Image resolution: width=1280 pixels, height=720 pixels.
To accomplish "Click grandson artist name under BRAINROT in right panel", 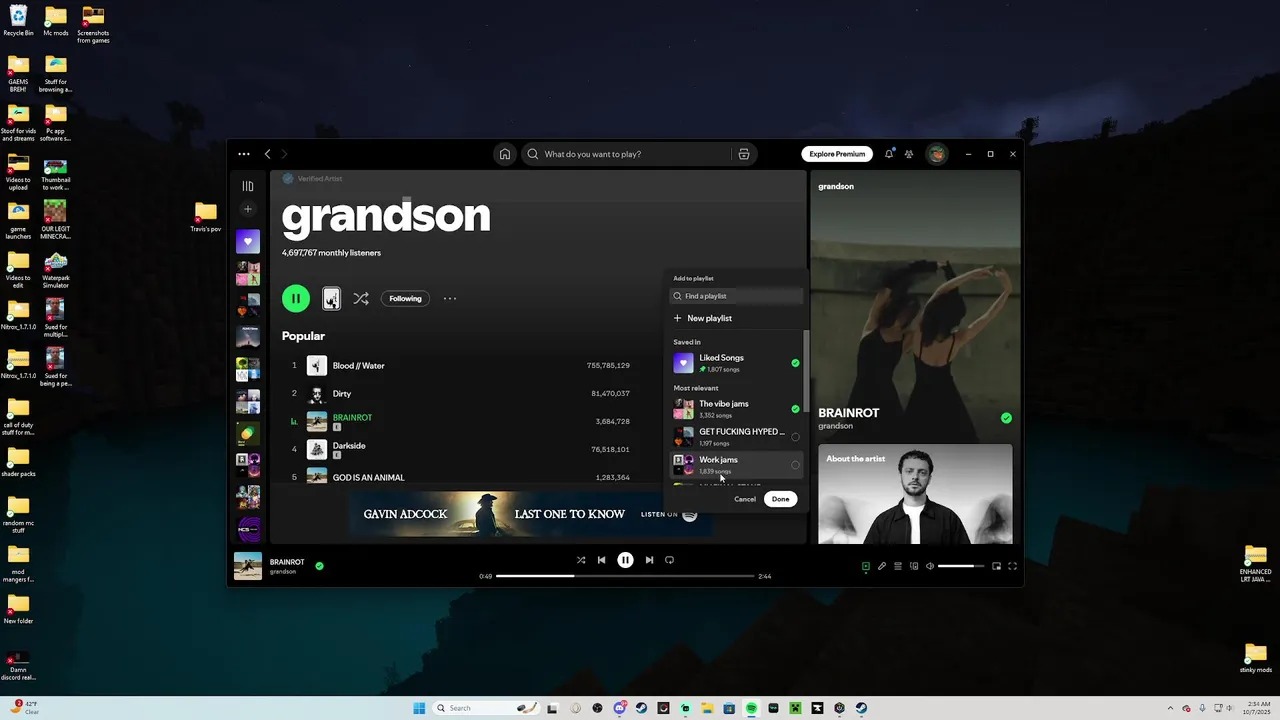I will 835,426.
